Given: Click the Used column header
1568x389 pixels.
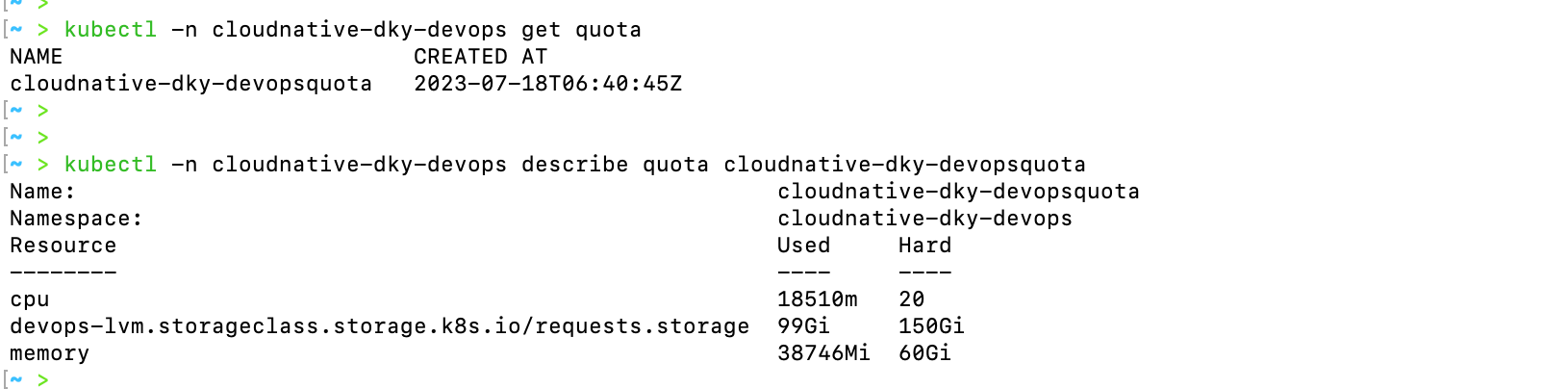Looking at the screenshot, I should [x=803, y=246].
